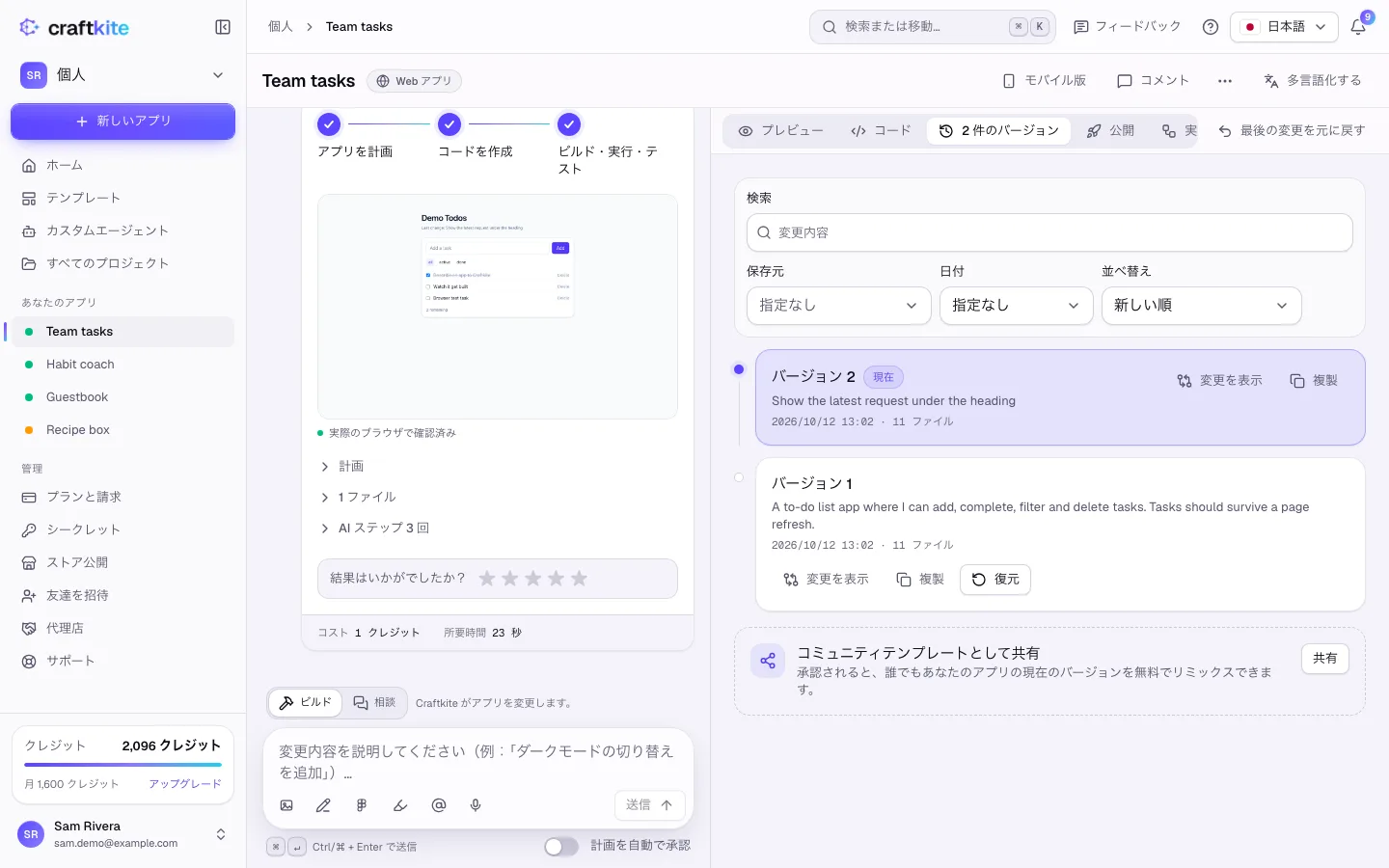Open more options ellipsis in header
The width and height of the screenshot is (1389, 868).
pos(1225,81)
